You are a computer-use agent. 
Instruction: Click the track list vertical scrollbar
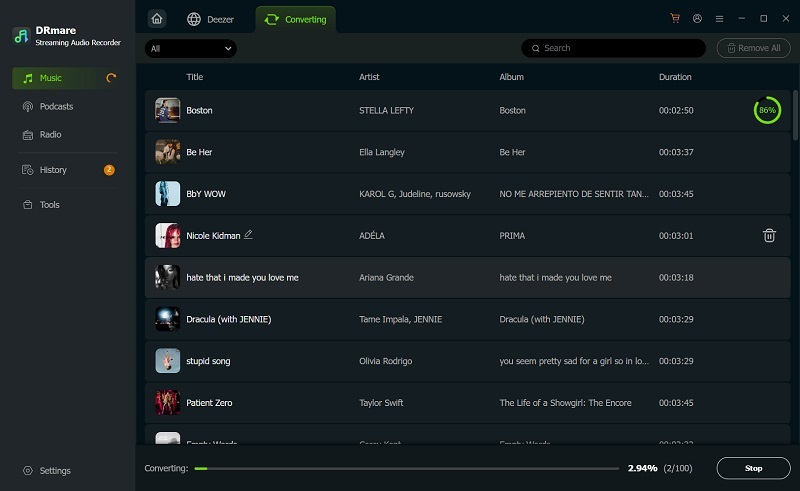click(794, 115)
